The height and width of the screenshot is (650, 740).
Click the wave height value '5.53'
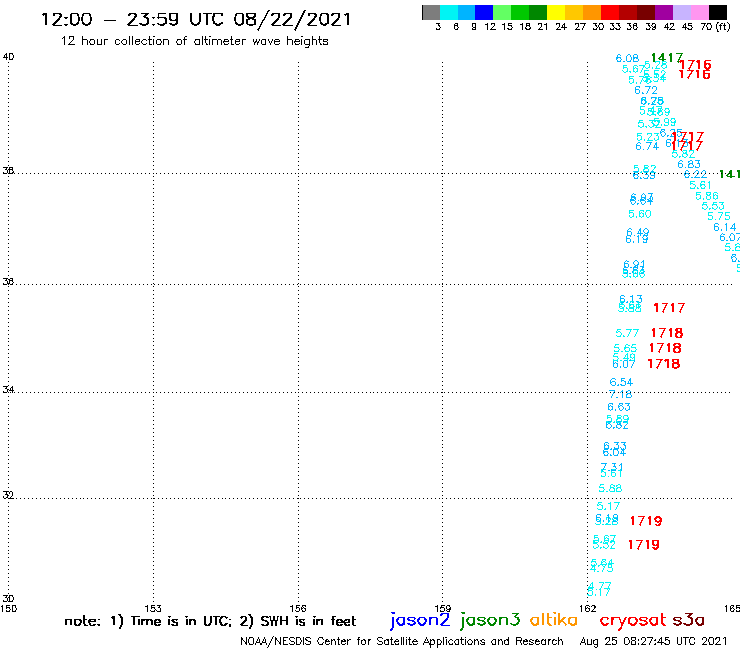click(713, 206)
